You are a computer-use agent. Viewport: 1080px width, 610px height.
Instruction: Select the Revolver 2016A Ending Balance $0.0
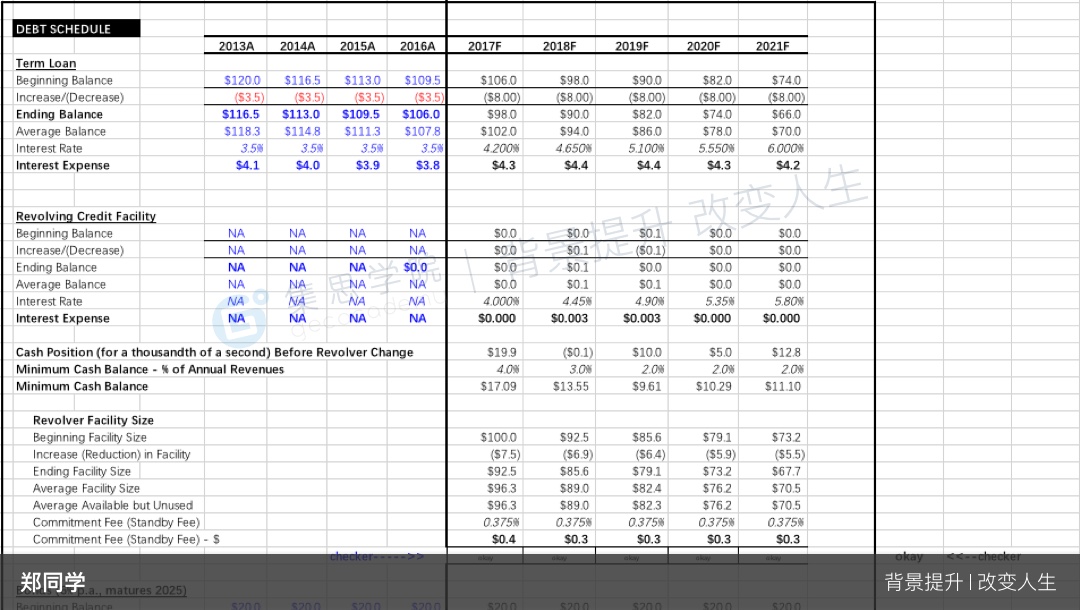(415, 267)
